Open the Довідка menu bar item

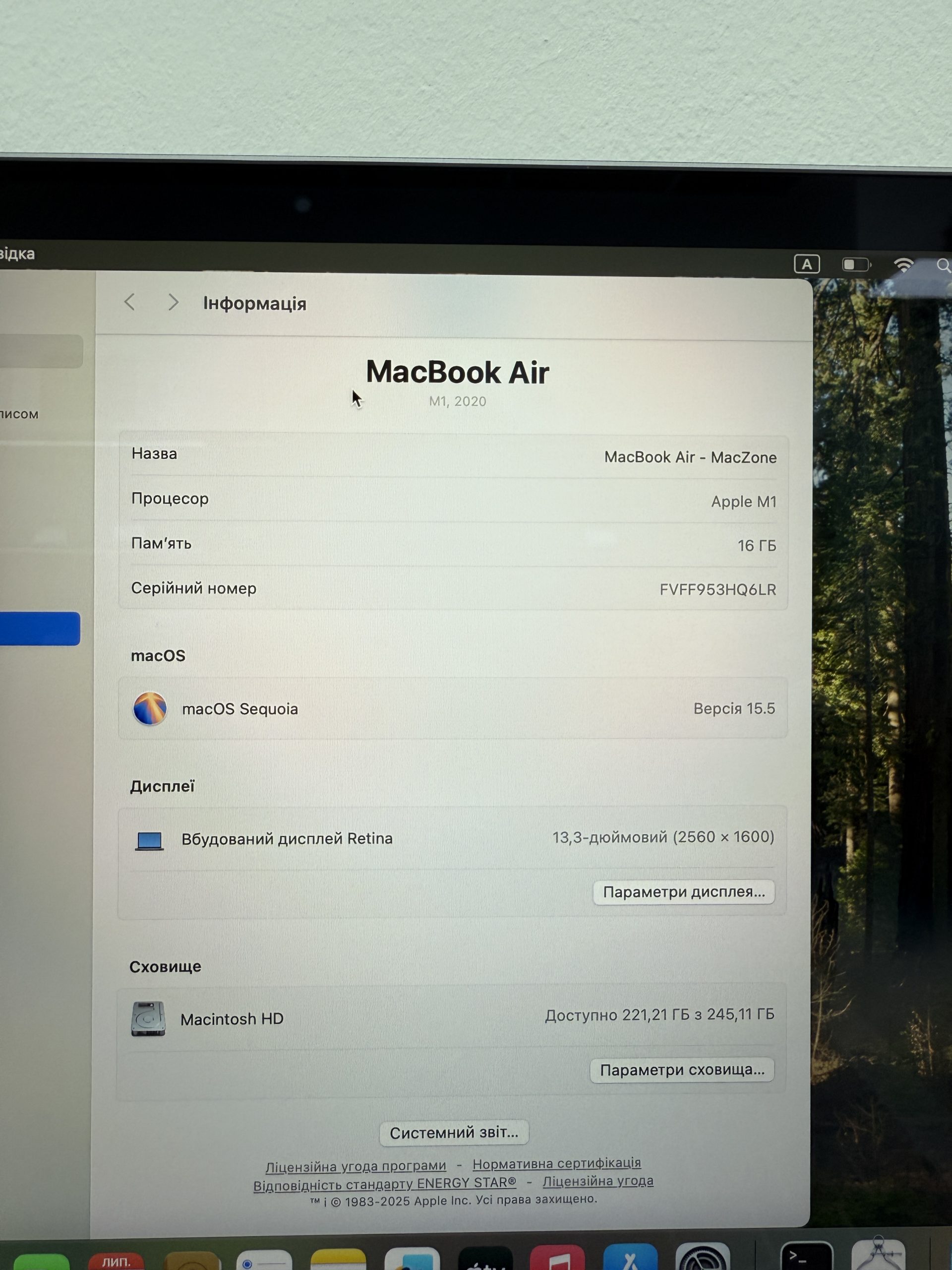click(x=17, y=253)
